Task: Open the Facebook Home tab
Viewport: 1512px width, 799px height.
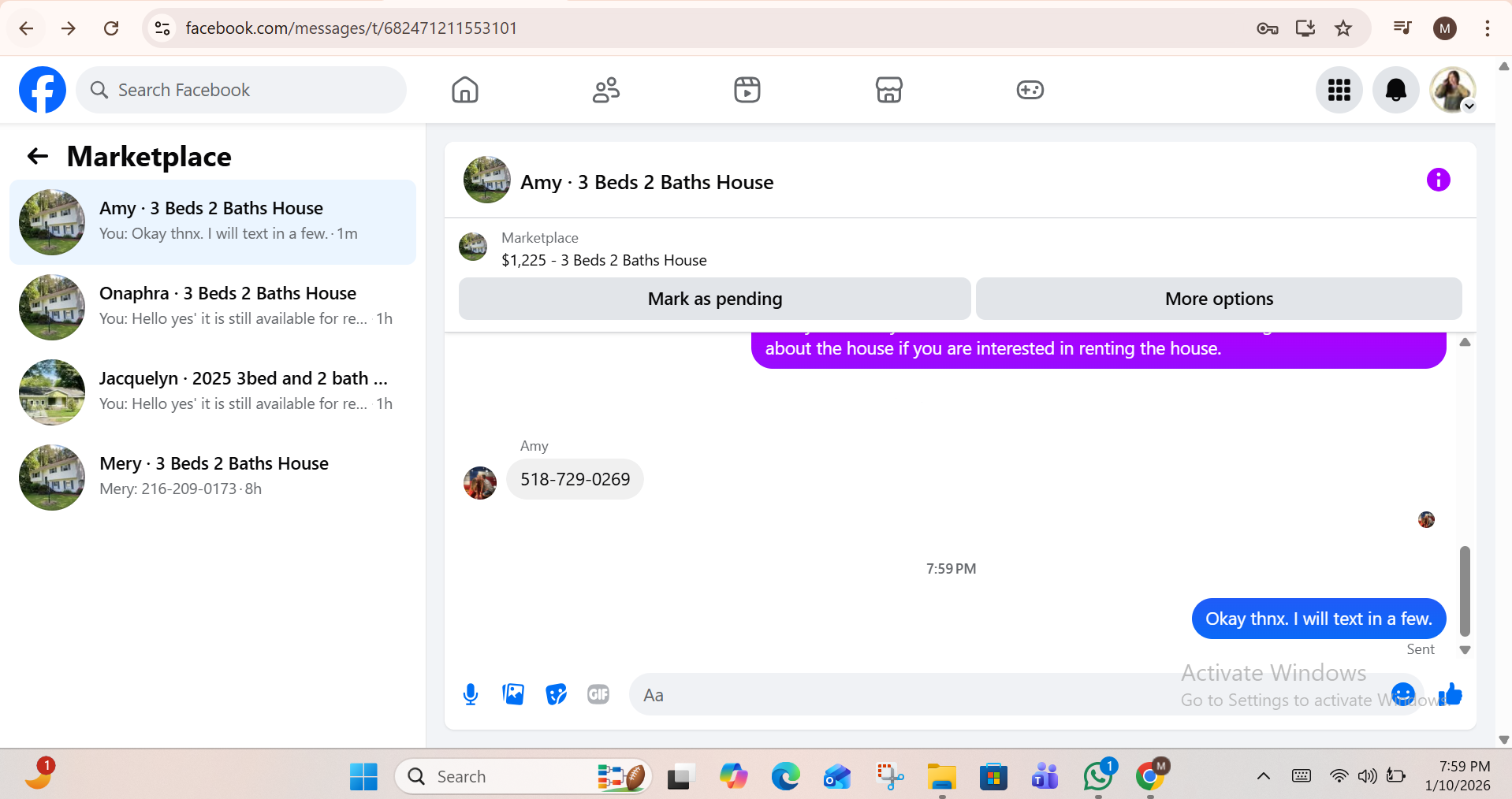Action: click(x=465, y=90)
